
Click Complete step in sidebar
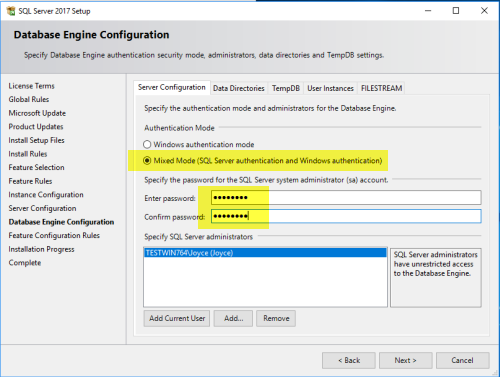[x=25, y=263]
